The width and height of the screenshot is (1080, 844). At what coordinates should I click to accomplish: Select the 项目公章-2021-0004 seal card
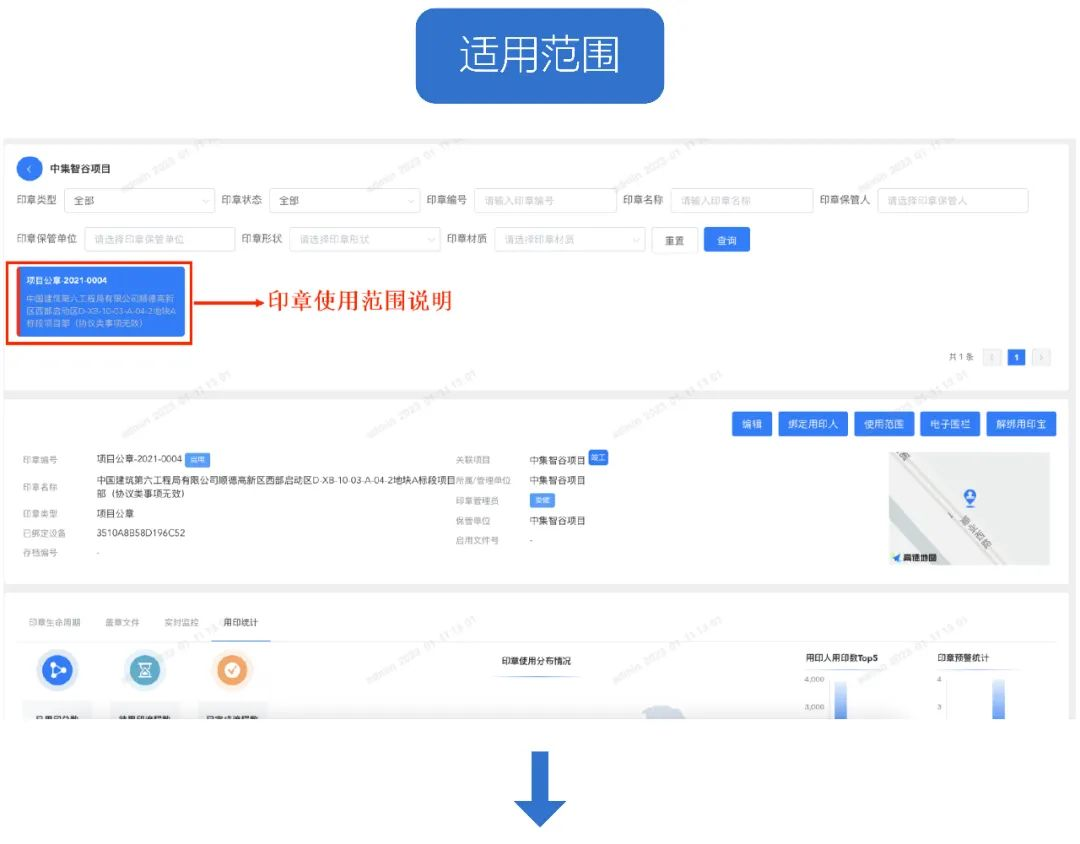click(x=101, y=302)
